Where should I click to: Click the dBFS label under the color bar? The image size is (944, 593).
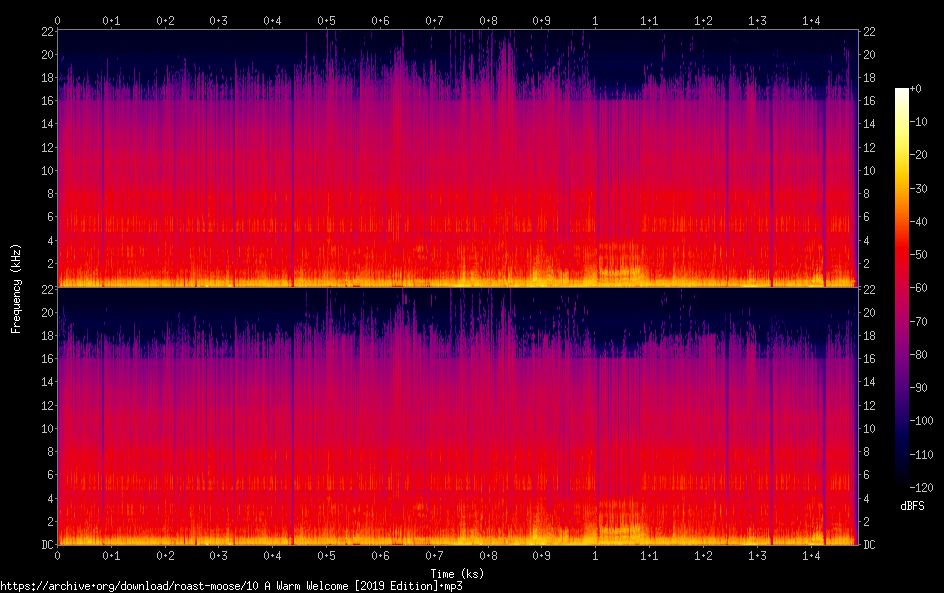(911, 506)
